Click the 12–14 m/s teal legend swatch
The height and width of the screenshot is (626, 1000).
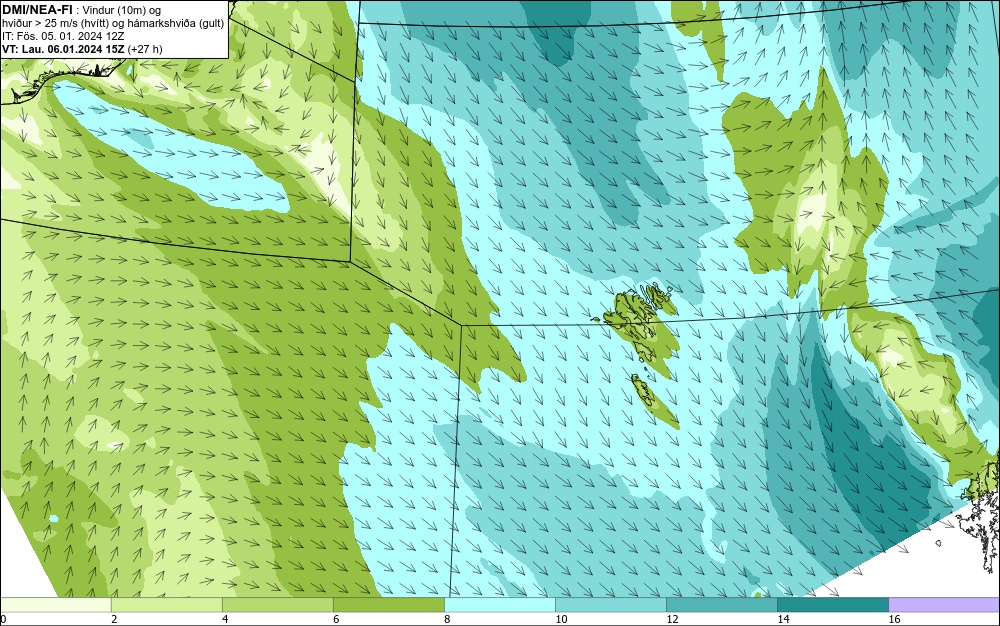[x=722, y=604]
